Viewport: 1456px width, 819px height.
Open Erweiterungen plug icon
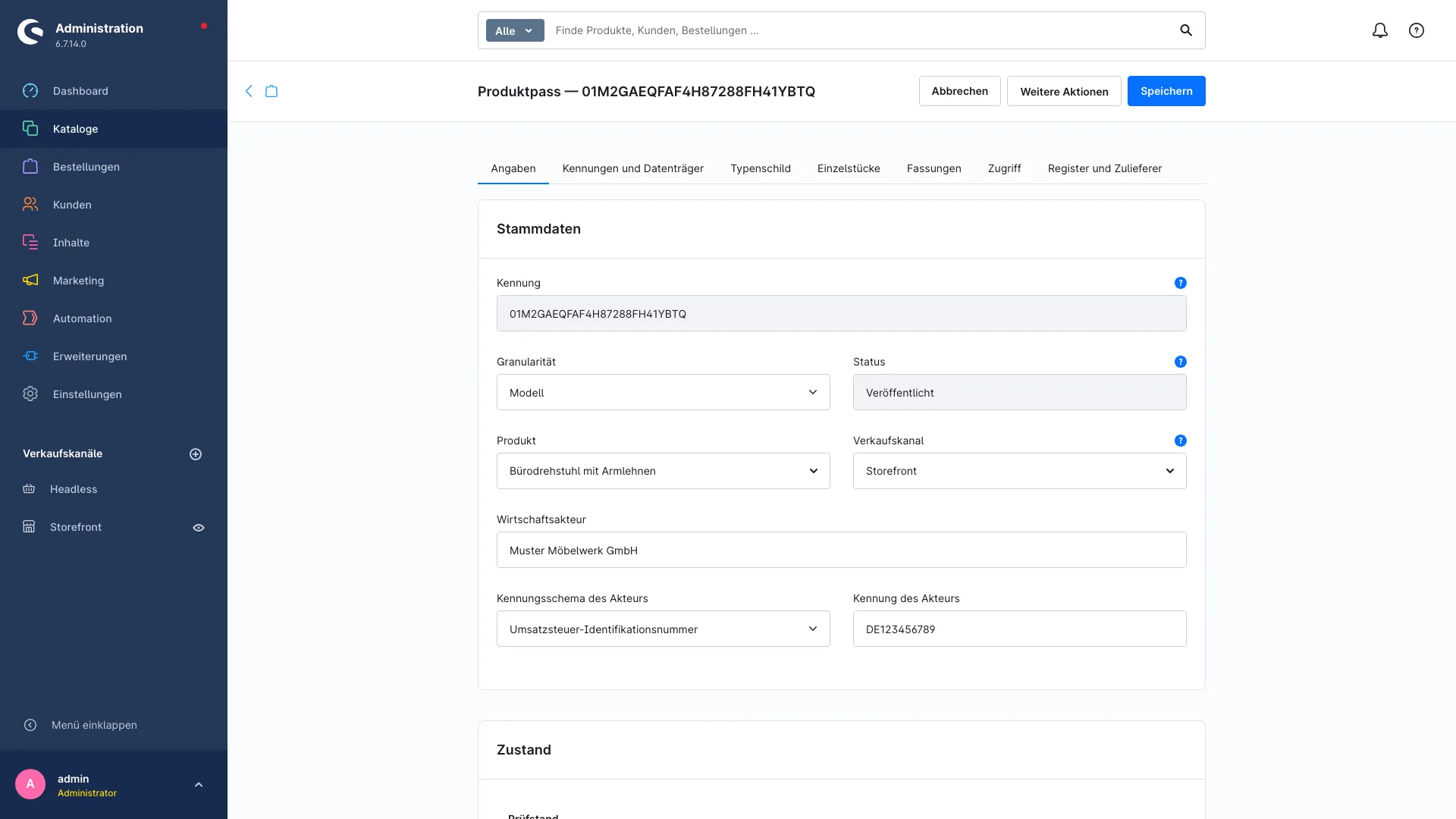30,356
